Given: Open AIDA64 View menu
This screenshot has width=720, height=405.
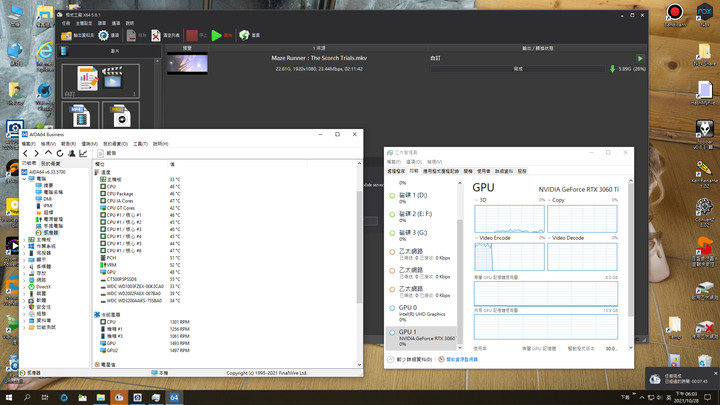Looking at the screenshot, I should 48,144.
